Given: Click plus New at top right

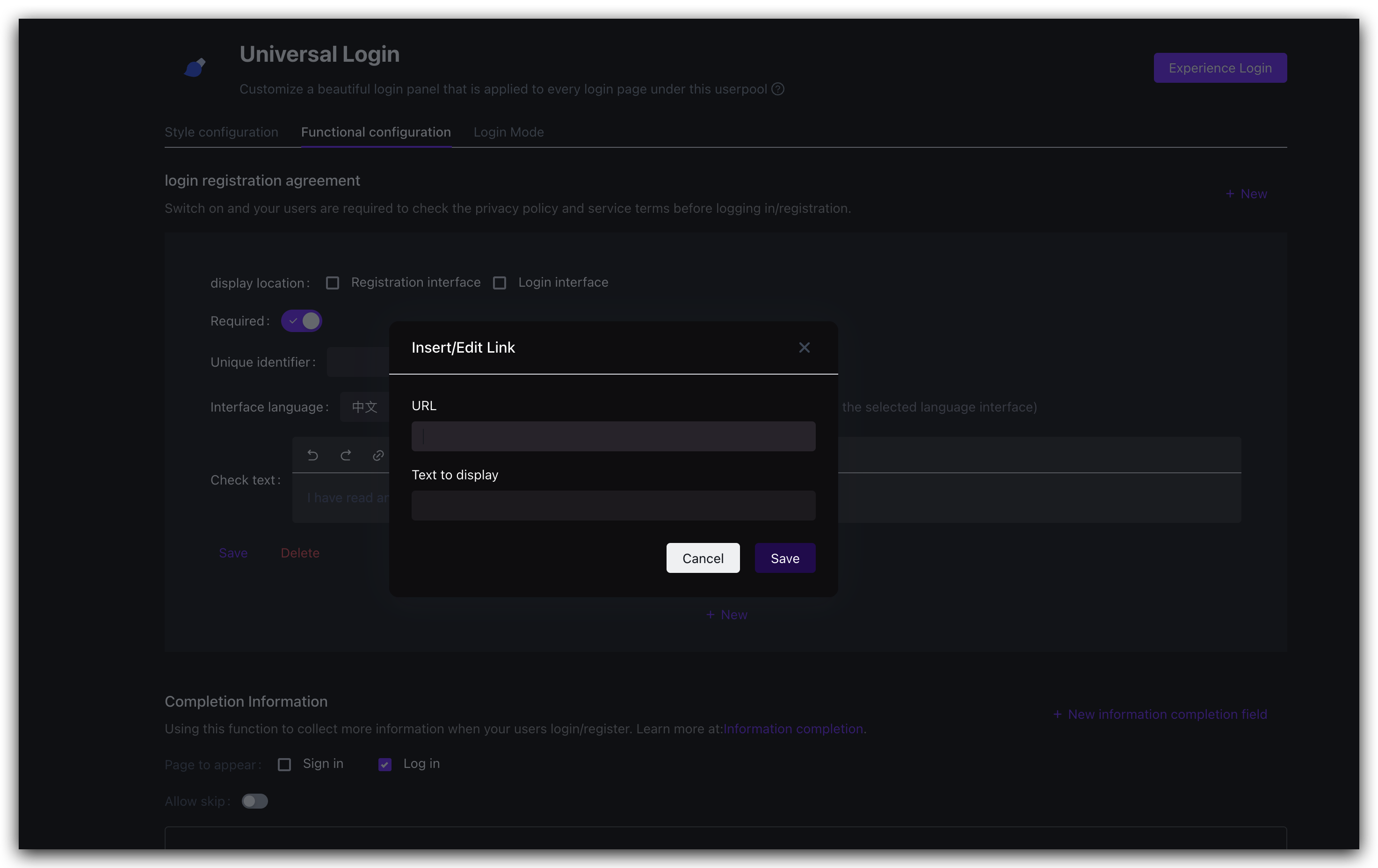Looking at the screenshot, I should point(1247,194).
